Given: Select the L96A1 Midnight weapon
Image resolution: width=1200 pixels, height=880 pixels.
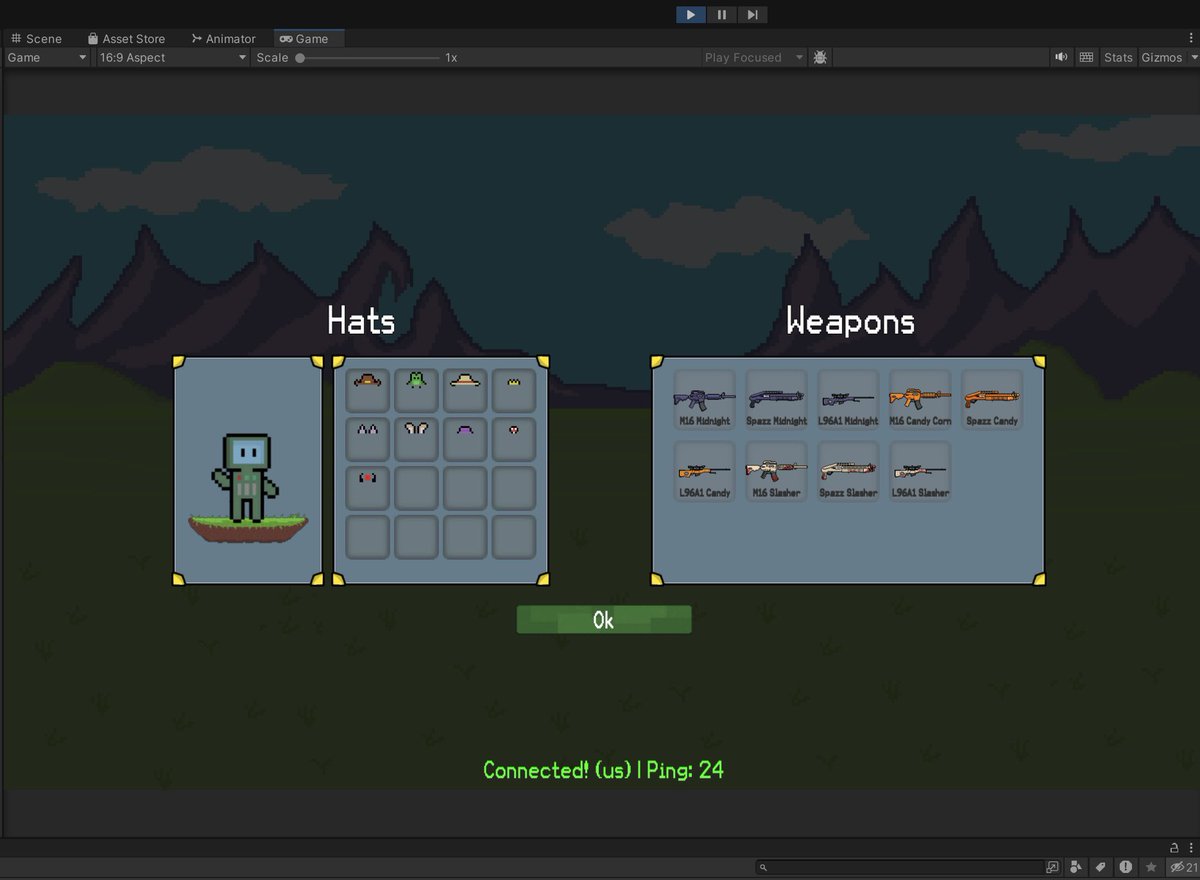Looking at the screenshot, I should [x=848, y=400].
